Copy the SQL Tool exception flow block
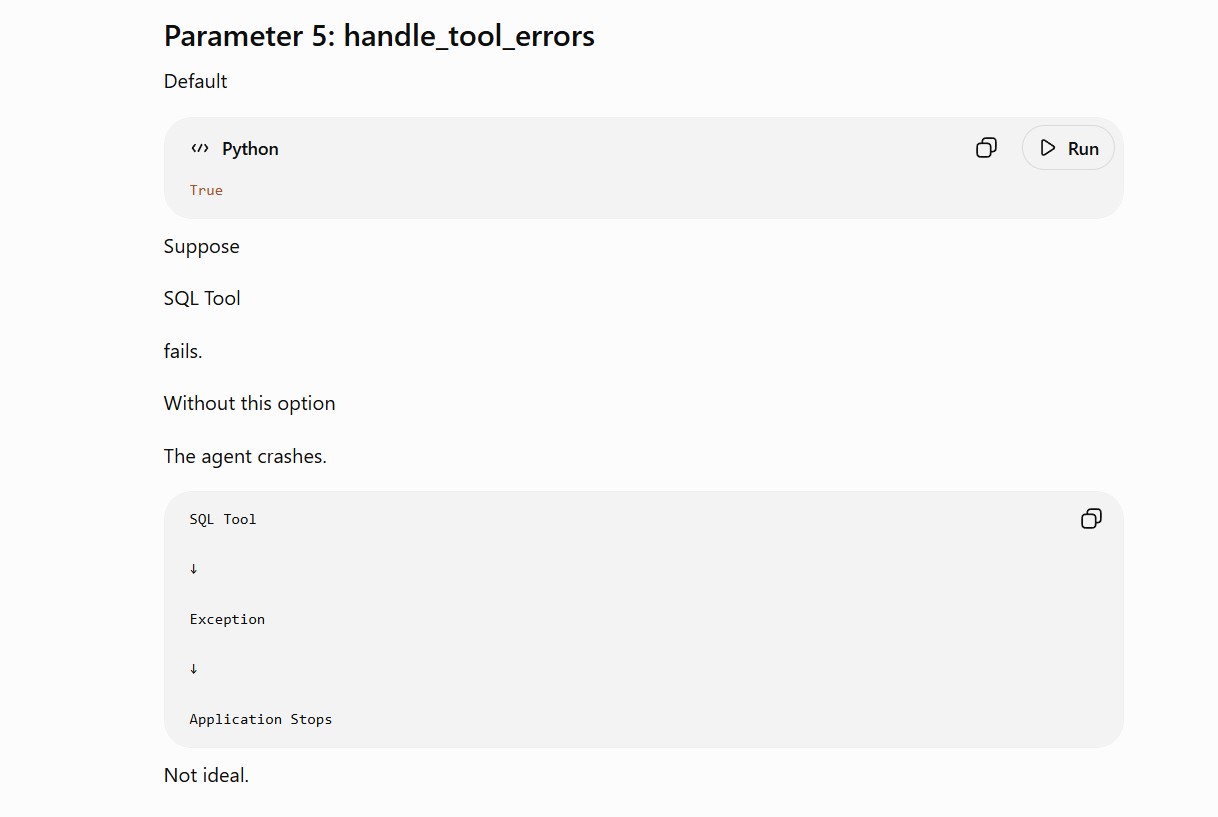The width and height of the screenshot is (1218, 817). click(1091, 518)
